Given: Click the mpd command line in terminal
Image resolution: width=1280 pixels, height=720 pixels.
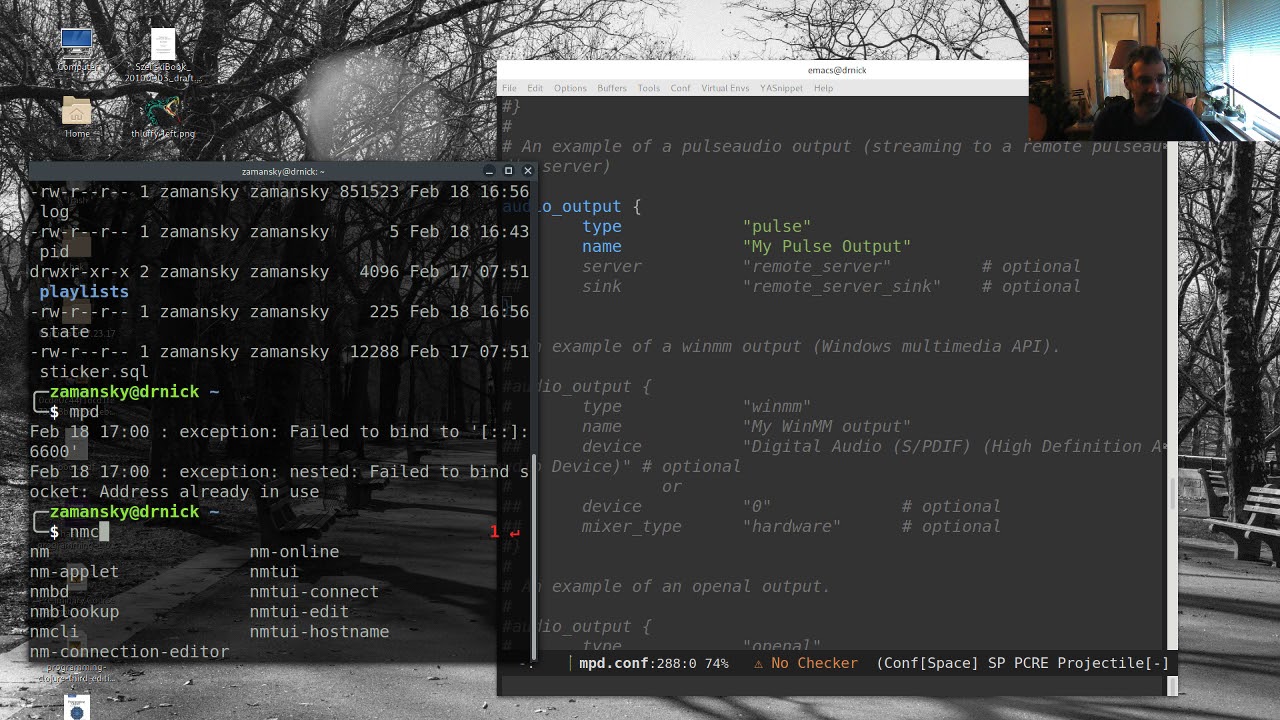Looking at the screenshot, I should tap(84, 411).
